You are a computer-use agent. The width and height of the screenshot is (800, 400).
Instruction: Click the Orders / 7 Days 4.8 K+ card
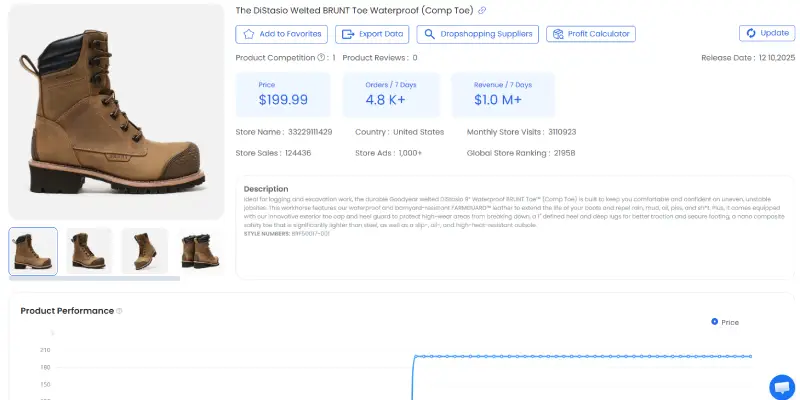point(391,95)
